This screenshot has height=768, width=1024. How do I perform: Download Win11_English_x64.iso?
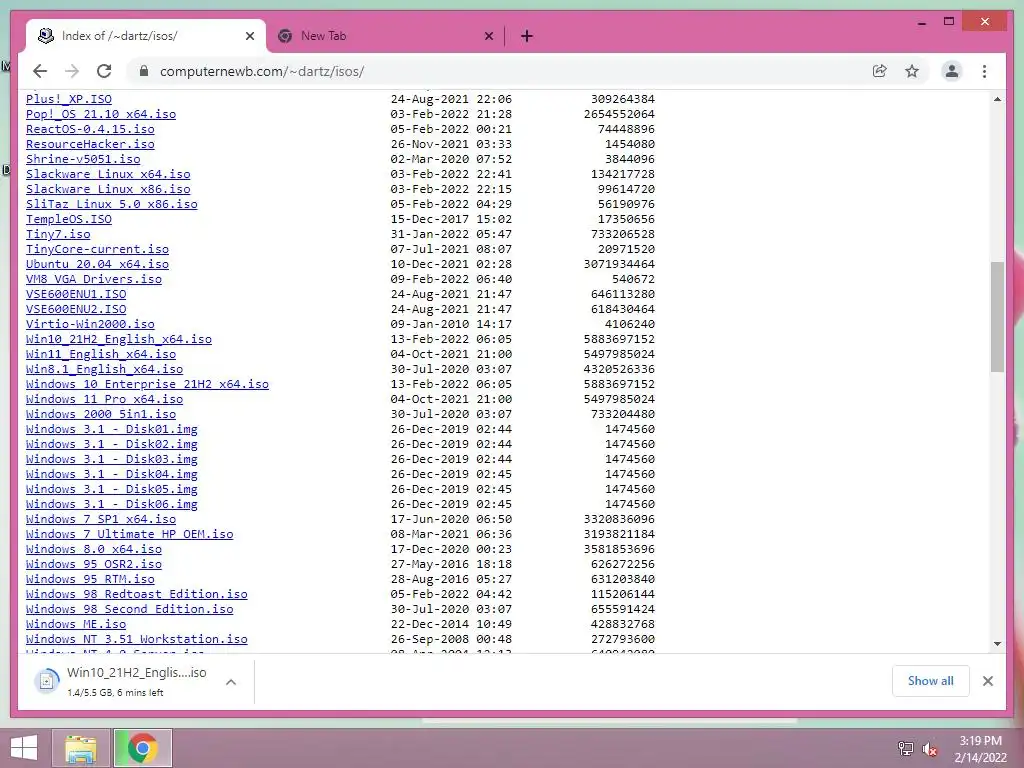pyautogui.click(x=101, y=355)
